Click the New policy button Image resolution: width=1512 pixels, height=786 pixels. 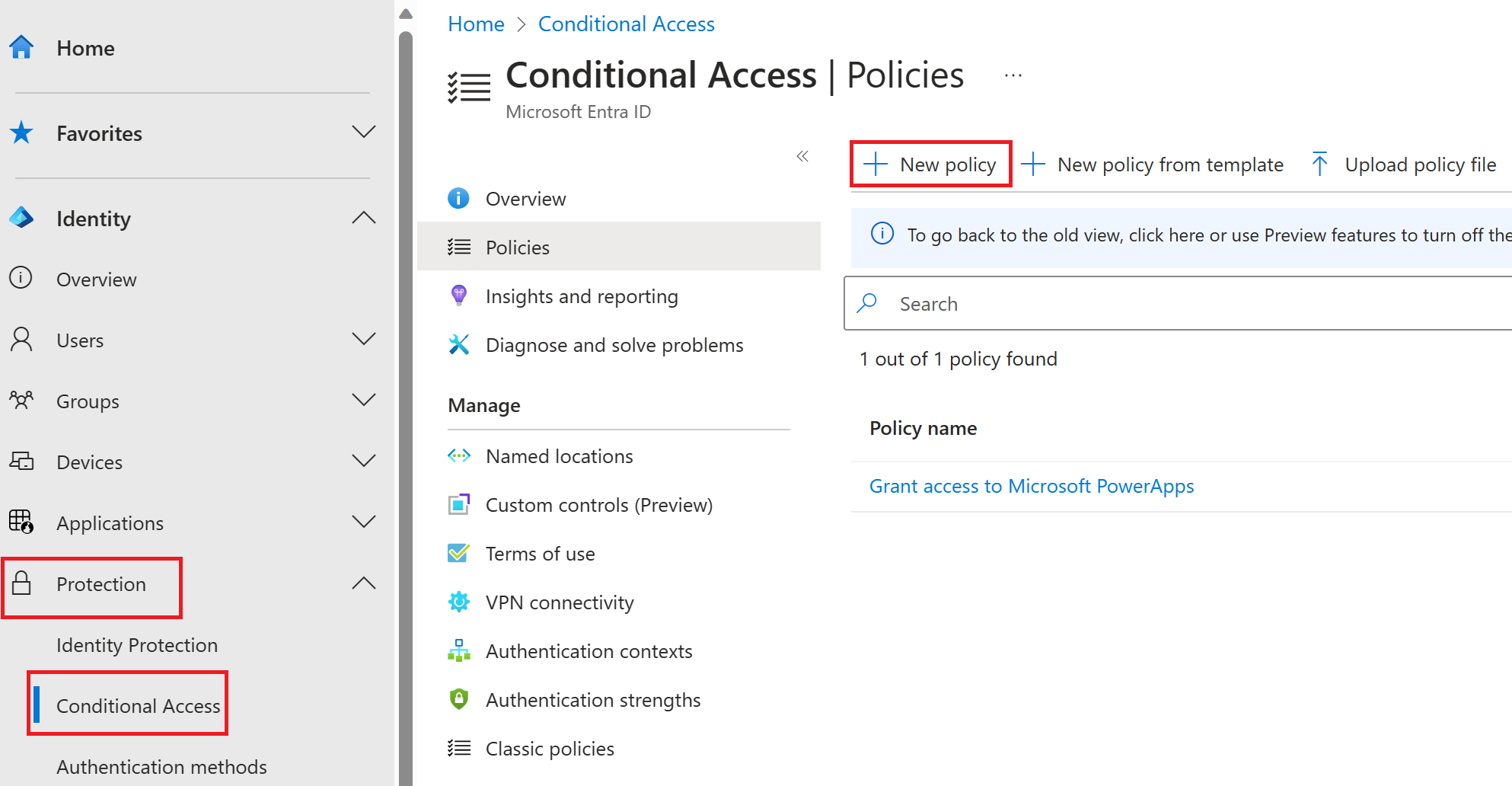[930, 164]
